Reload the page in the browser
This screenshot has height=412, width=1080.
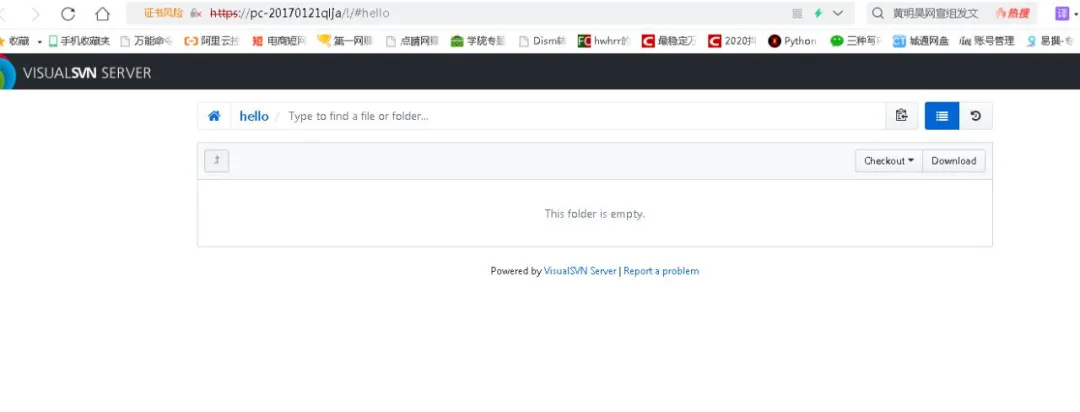coord(68,14)
